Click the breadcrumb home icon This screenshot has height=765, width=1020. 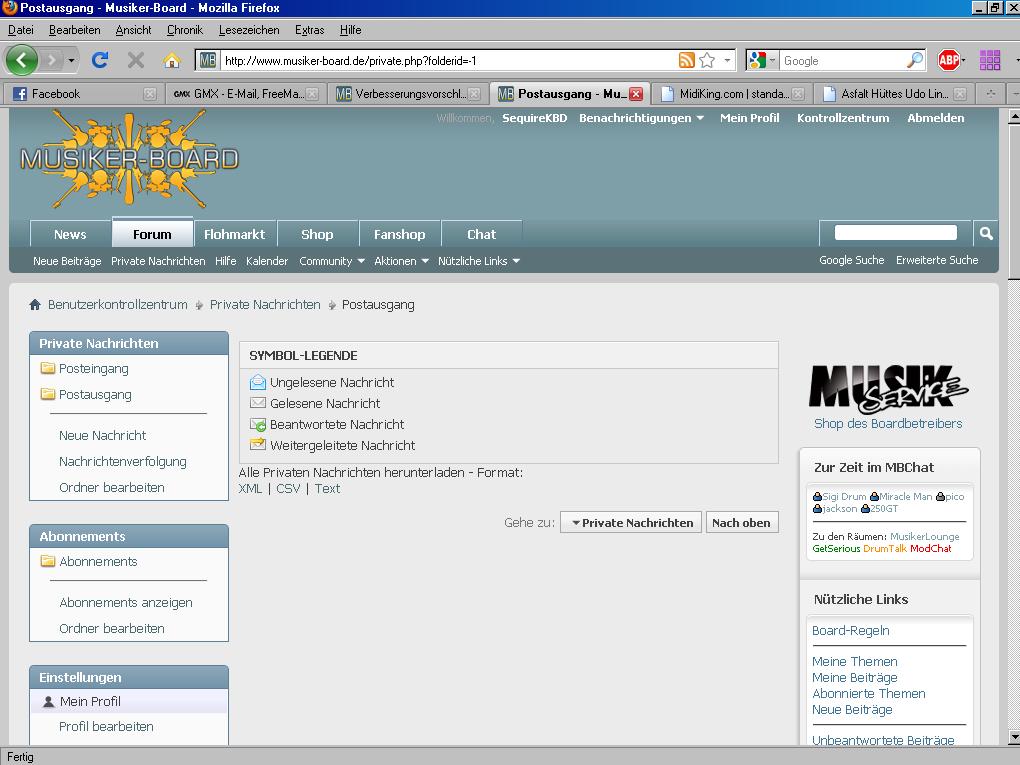(35, 304)
